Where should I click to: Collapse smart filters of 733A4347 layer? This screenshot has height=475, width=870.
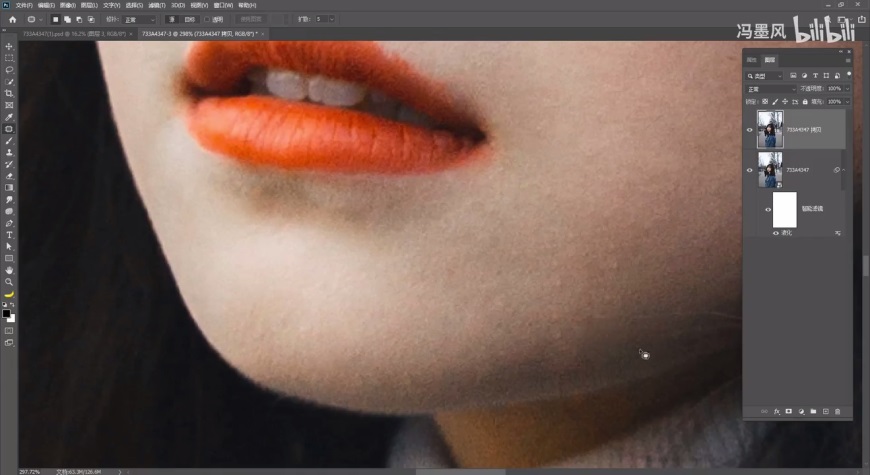[x=844, y=170]
